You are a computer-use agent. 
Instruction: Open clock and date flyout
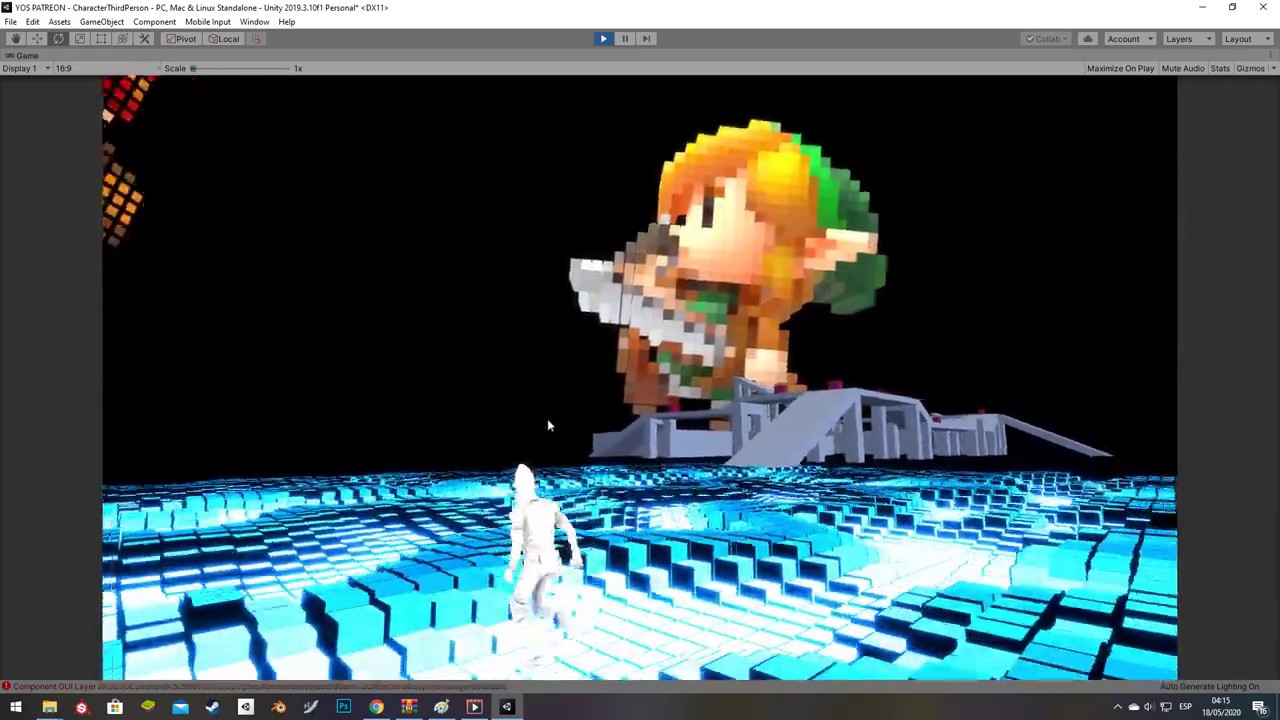click(x=1220, y=707)
